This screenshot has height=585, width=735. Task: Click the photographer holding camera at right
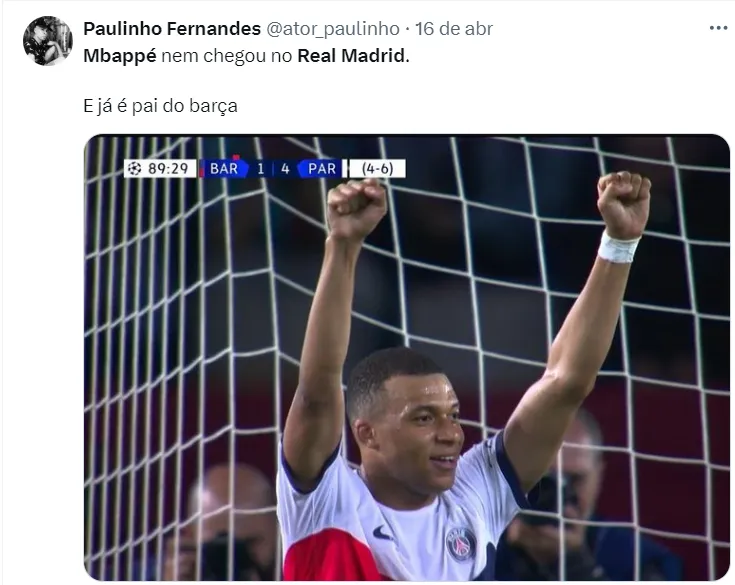pos(581,497)
